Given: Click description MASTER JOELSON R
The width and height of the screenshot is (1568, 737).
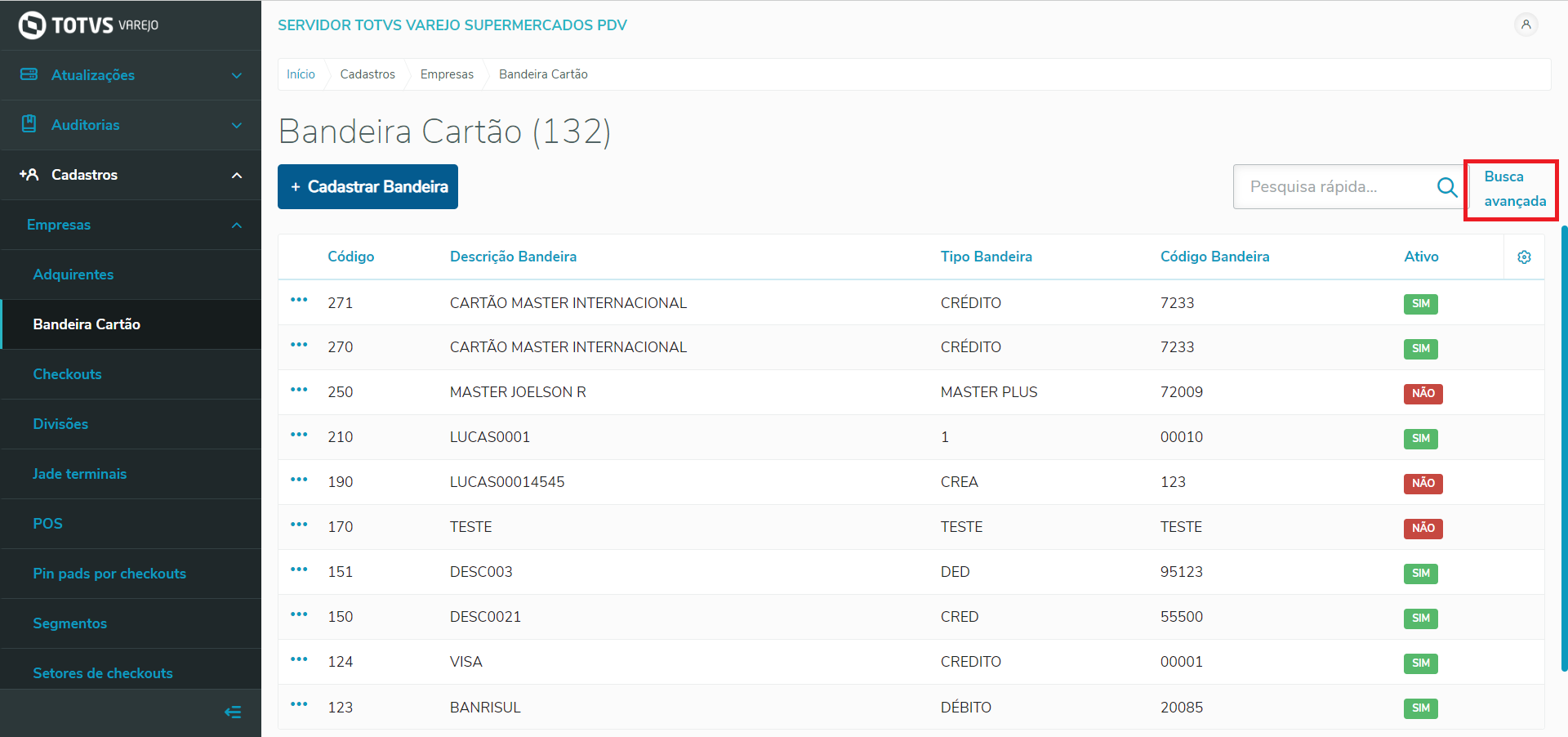Looking at the screenshot, I should point(518,392).
